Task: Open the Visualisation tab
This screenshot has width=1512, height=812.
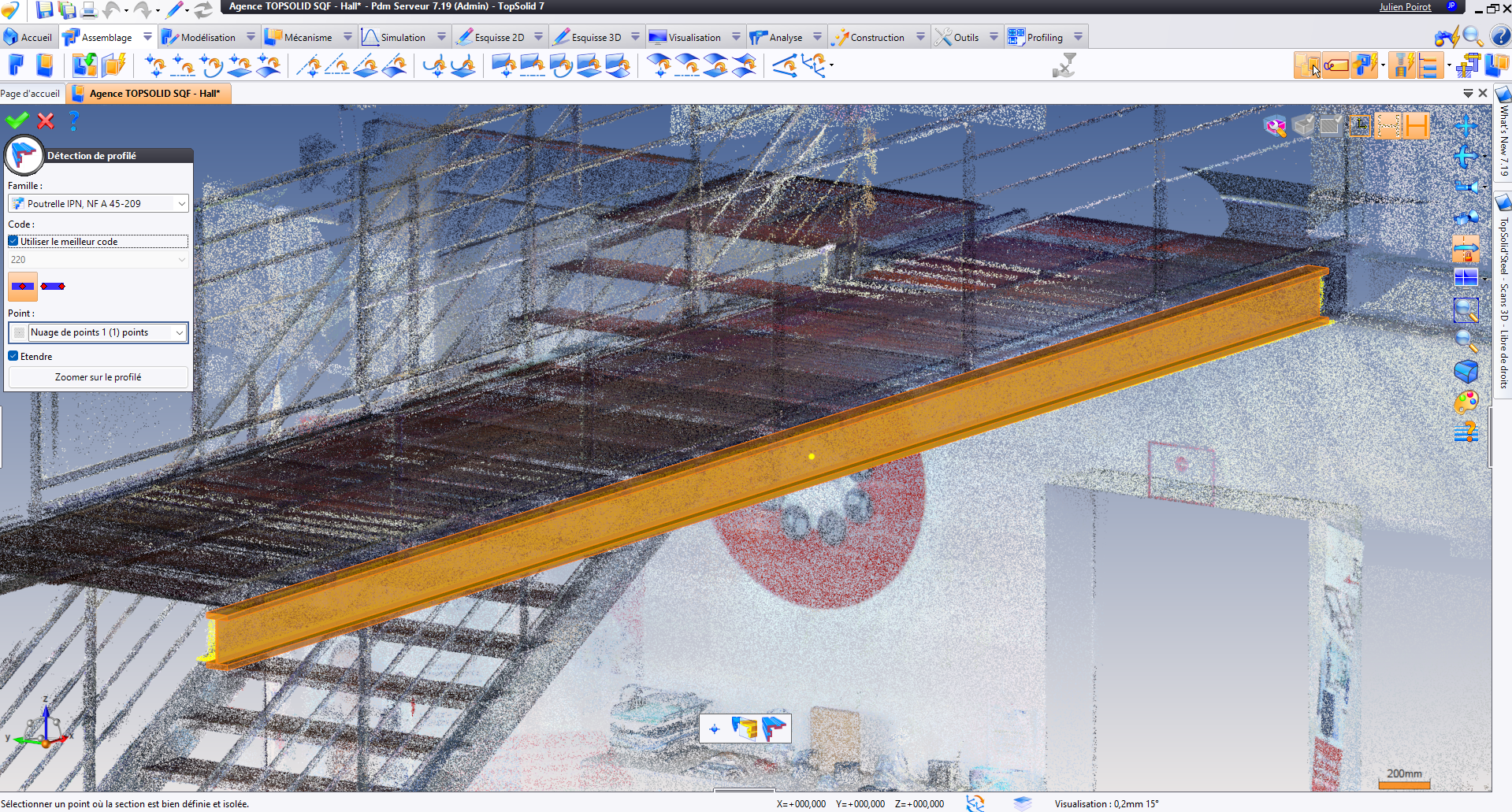Action: pyautogui.click(x=685, y=37)
